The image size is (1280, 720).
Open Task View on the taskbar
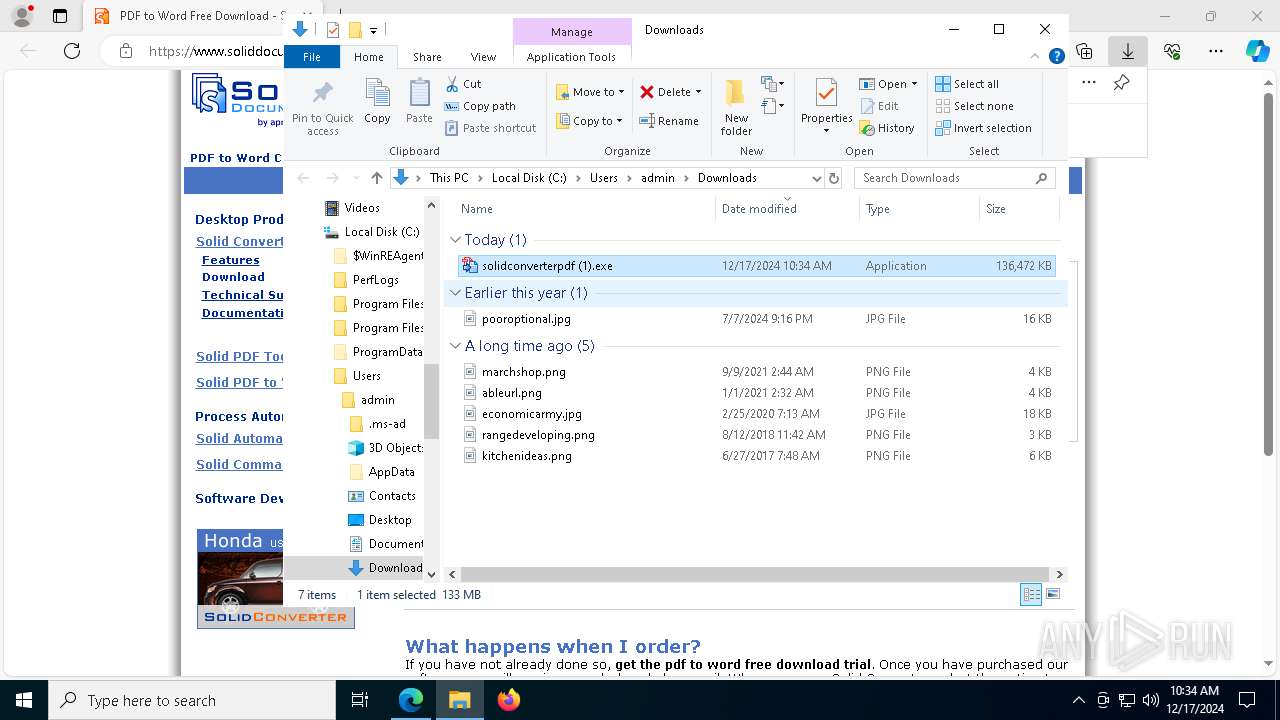pyautogui.click(x=361, y=700)
